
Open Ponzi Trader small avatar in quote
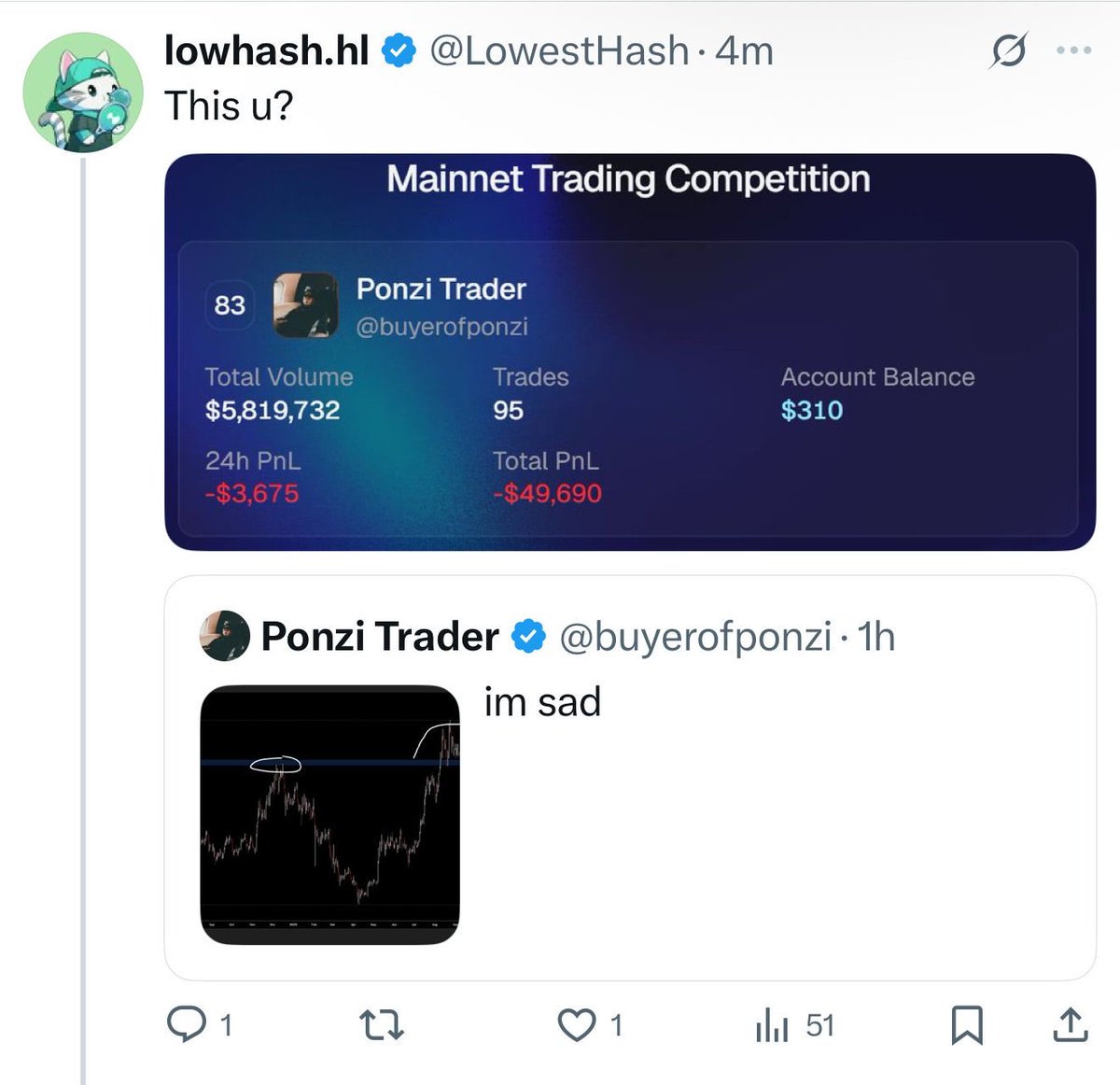tap(225, 637)
